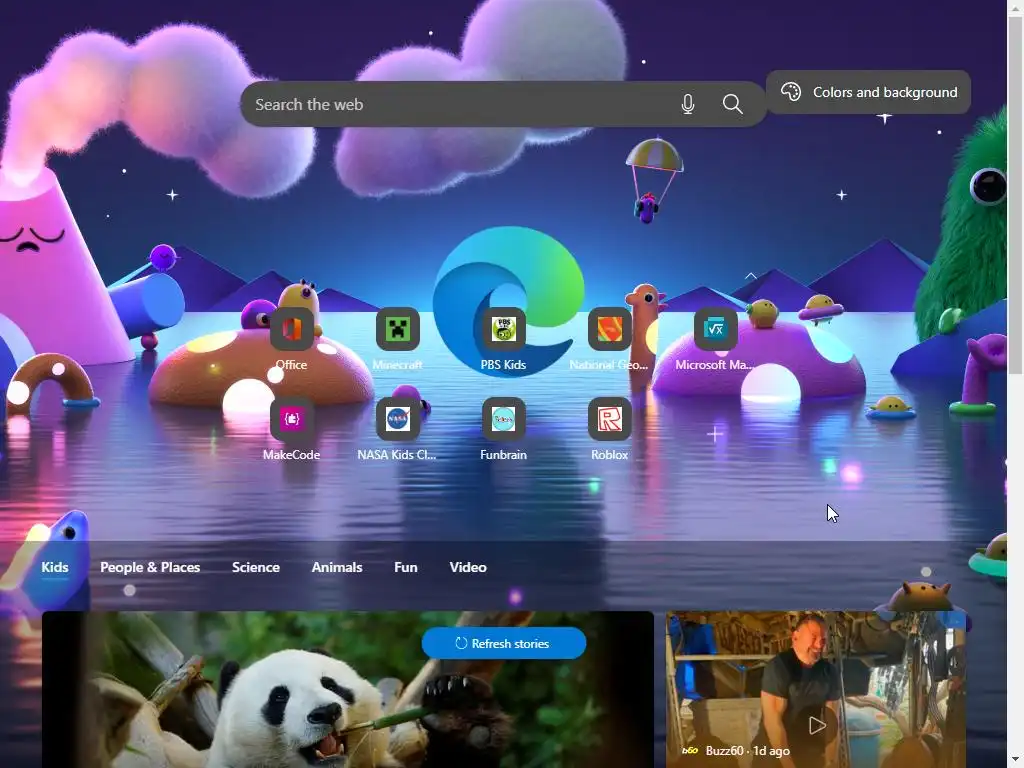
Task: Select the Kids news tab
Action: (55, 567)
